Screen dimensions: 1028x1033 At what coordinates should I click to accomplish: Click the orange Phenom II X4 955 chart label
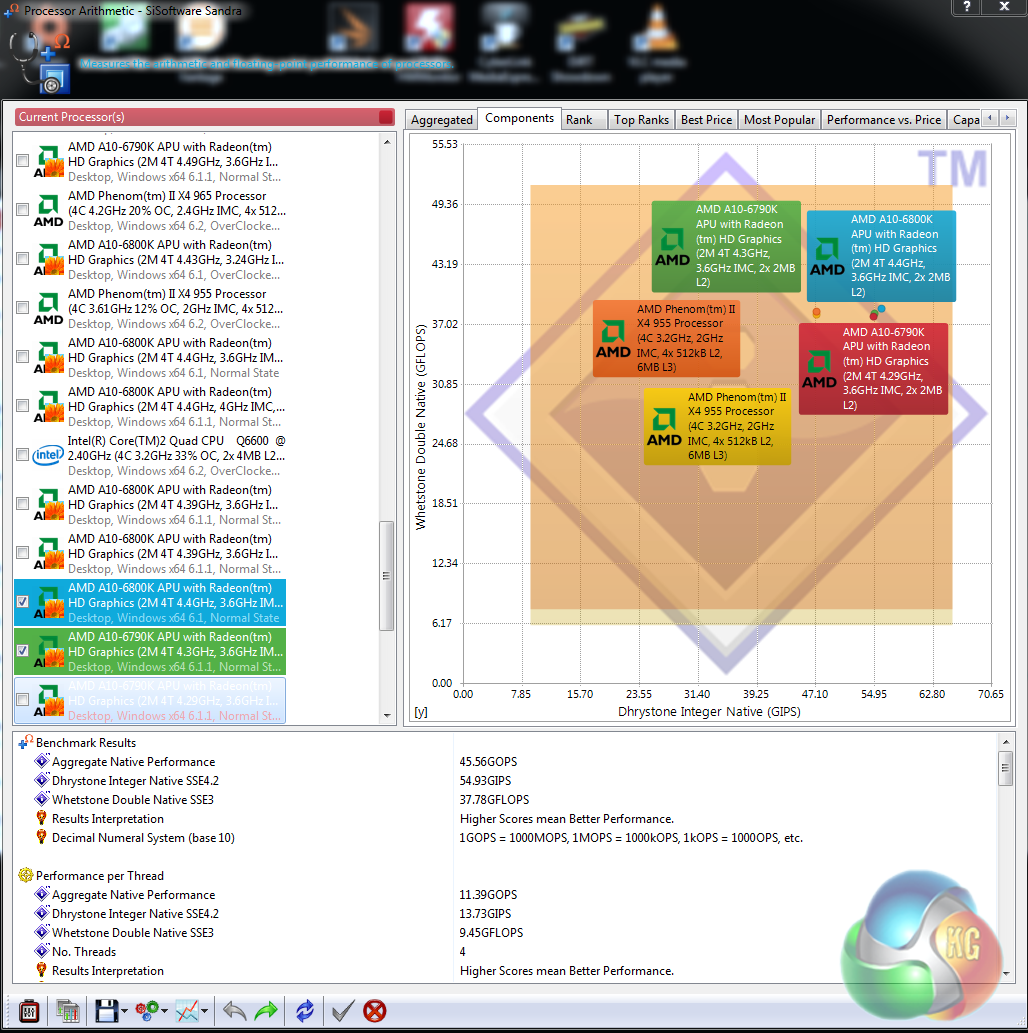pos(666,338)
